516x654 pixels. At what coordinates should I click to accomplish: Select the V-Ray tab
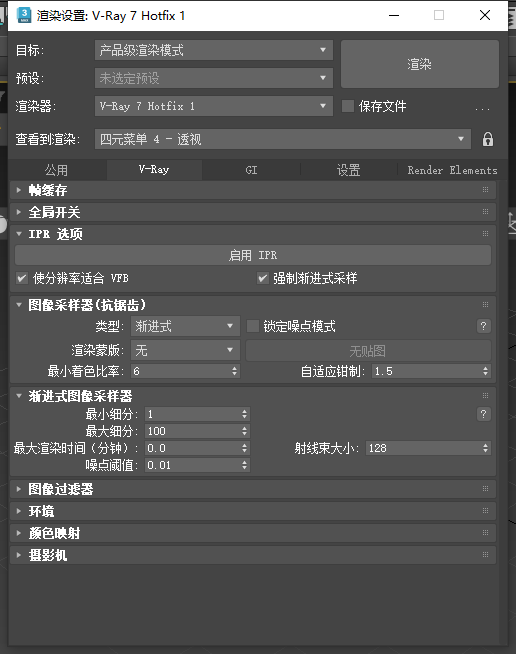[154, 170]
